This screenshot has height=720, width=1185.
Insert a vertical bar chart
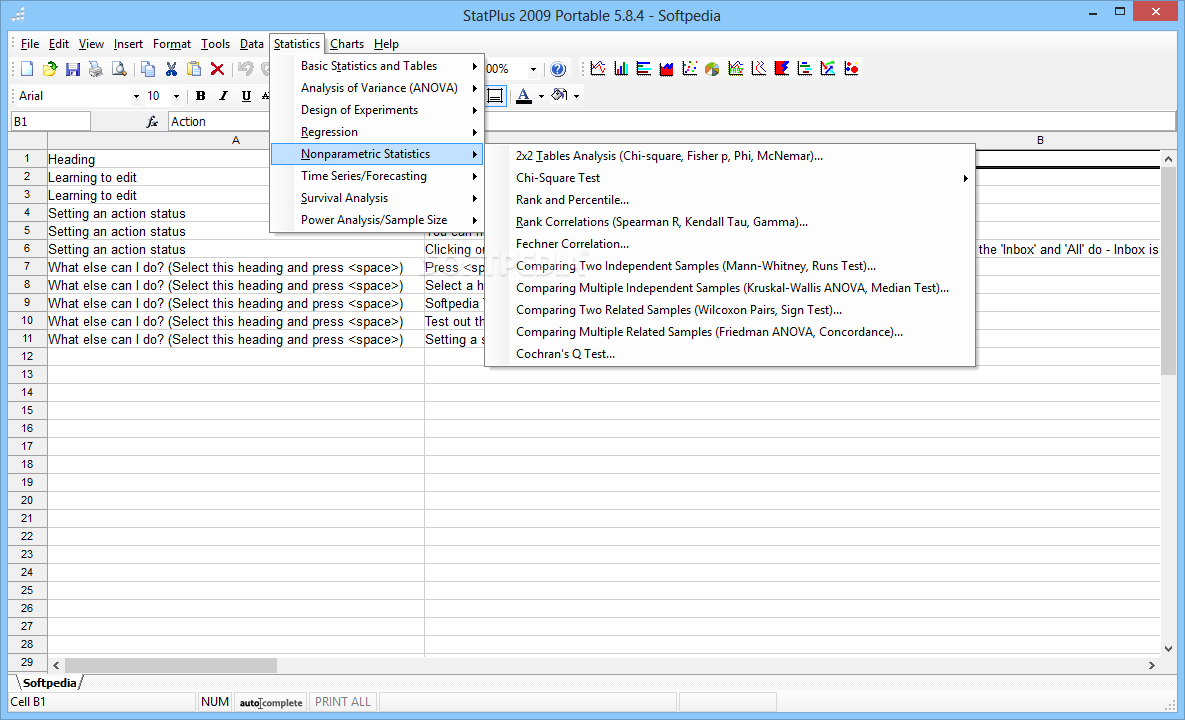pos(621,69)
